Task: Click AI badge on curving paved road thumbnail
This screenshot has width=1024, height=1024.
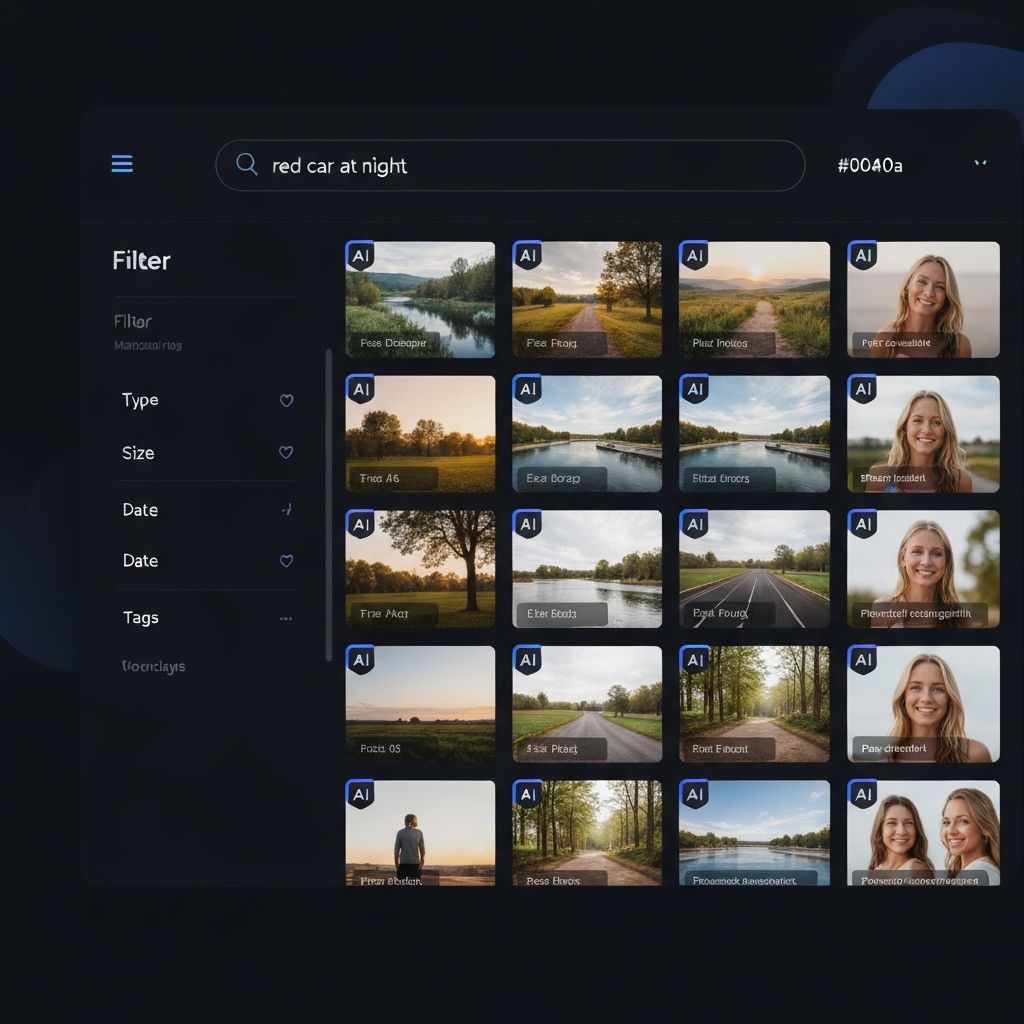Action: (527, 660)
